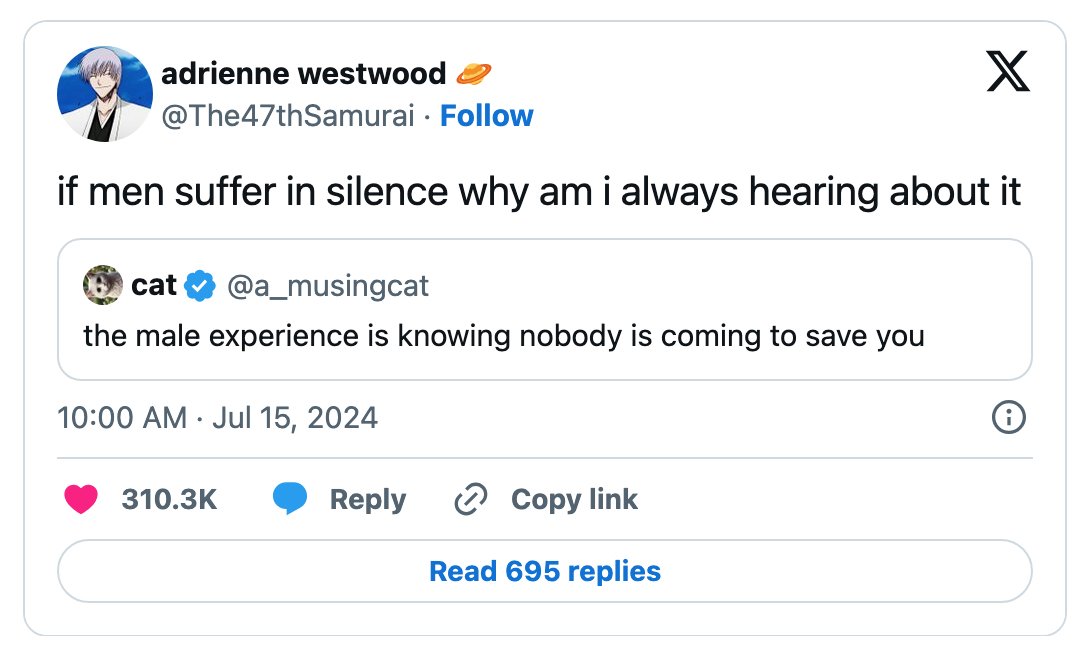Open the @The47thSamurai handle

tap(288, 116)
